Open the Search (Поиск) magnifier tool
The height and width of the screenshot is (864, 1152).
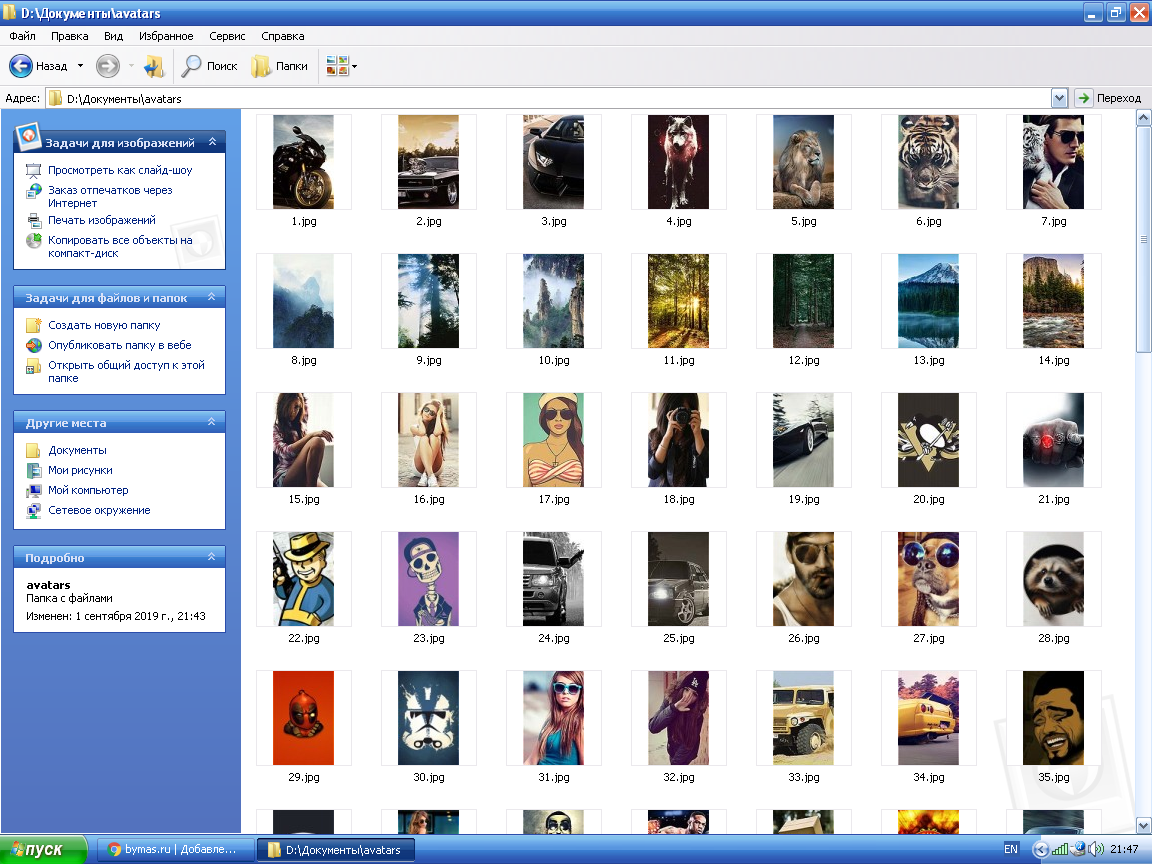click(x=191, y=66)
